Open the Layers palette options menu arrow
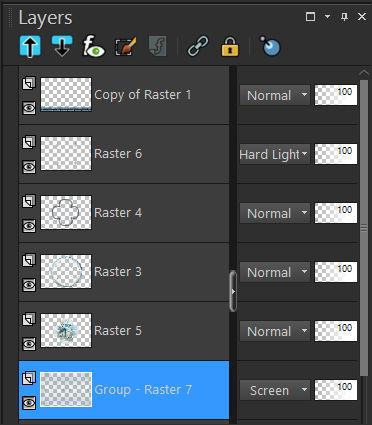The image size is (372, 425). click(327, 16)
